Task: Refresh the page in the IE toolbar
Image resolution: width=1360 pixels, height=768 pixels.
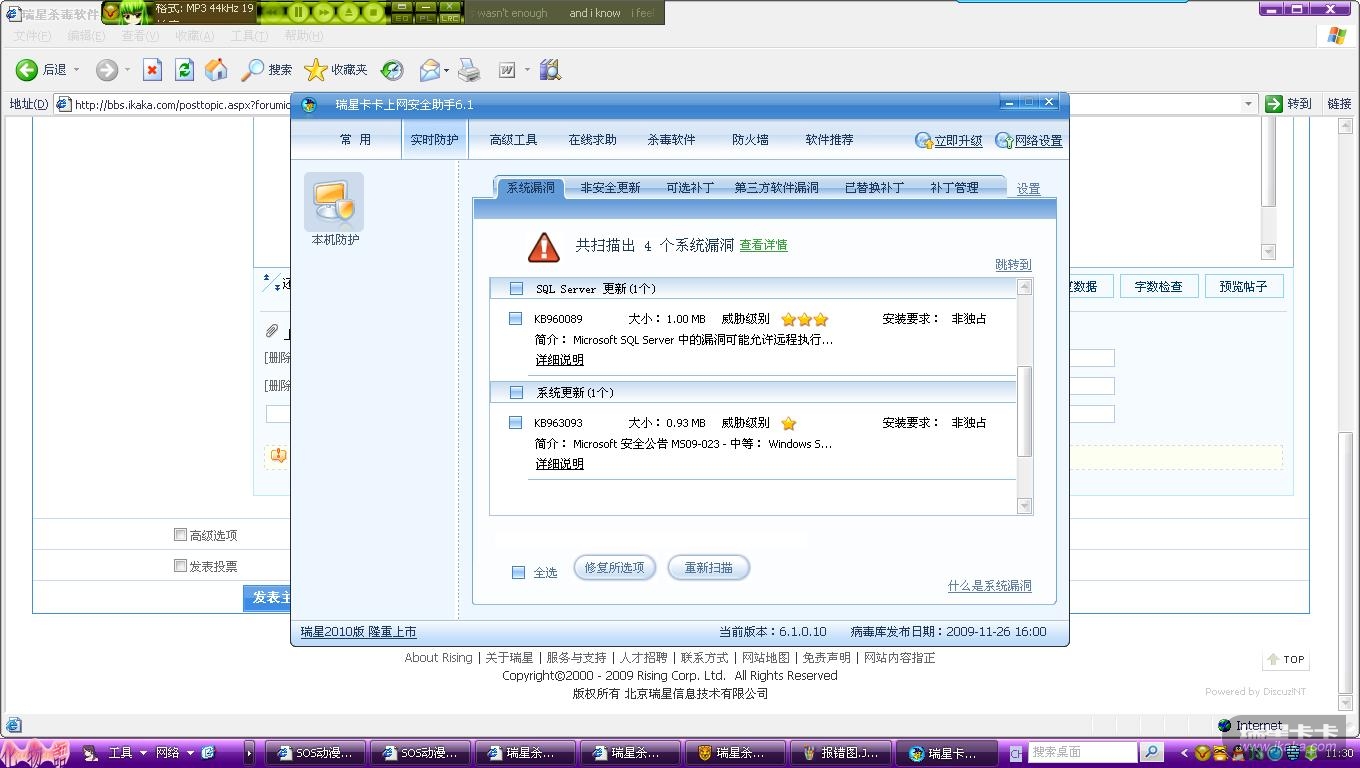Action: coord(184,70)
